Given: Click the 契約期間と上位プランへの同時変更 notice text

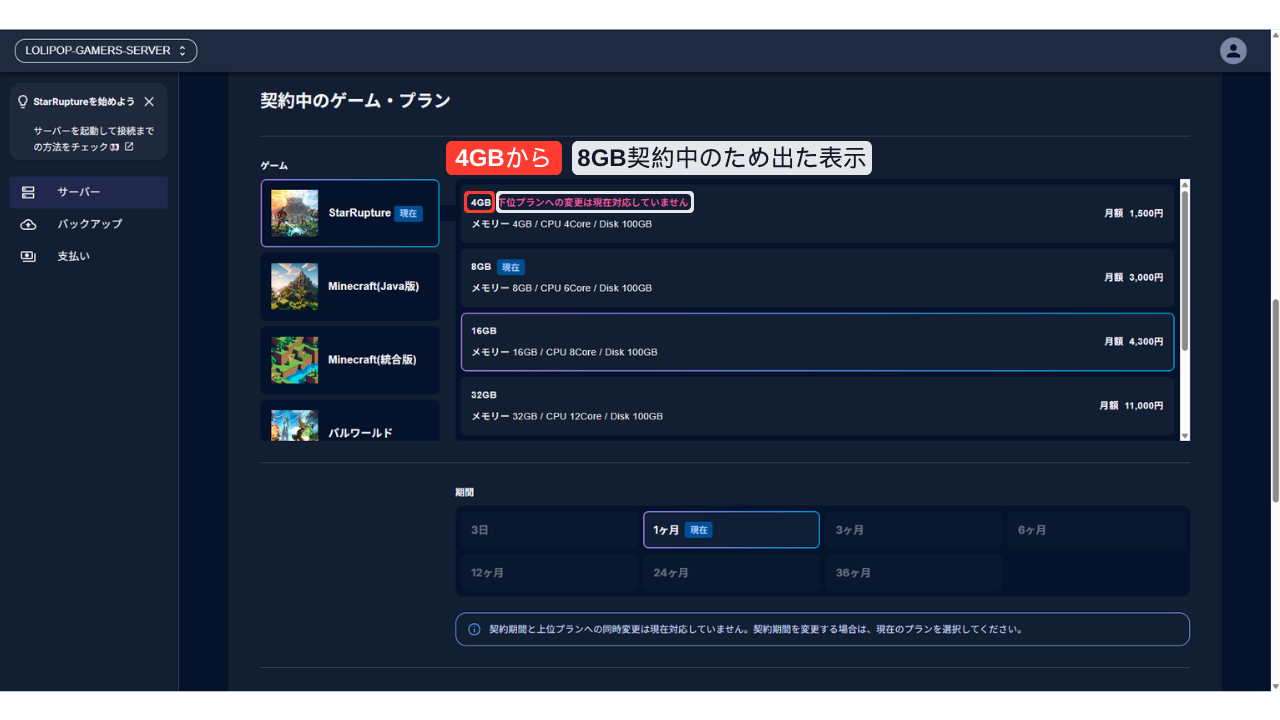Looking at the screenshot, I should pos(756,630).
